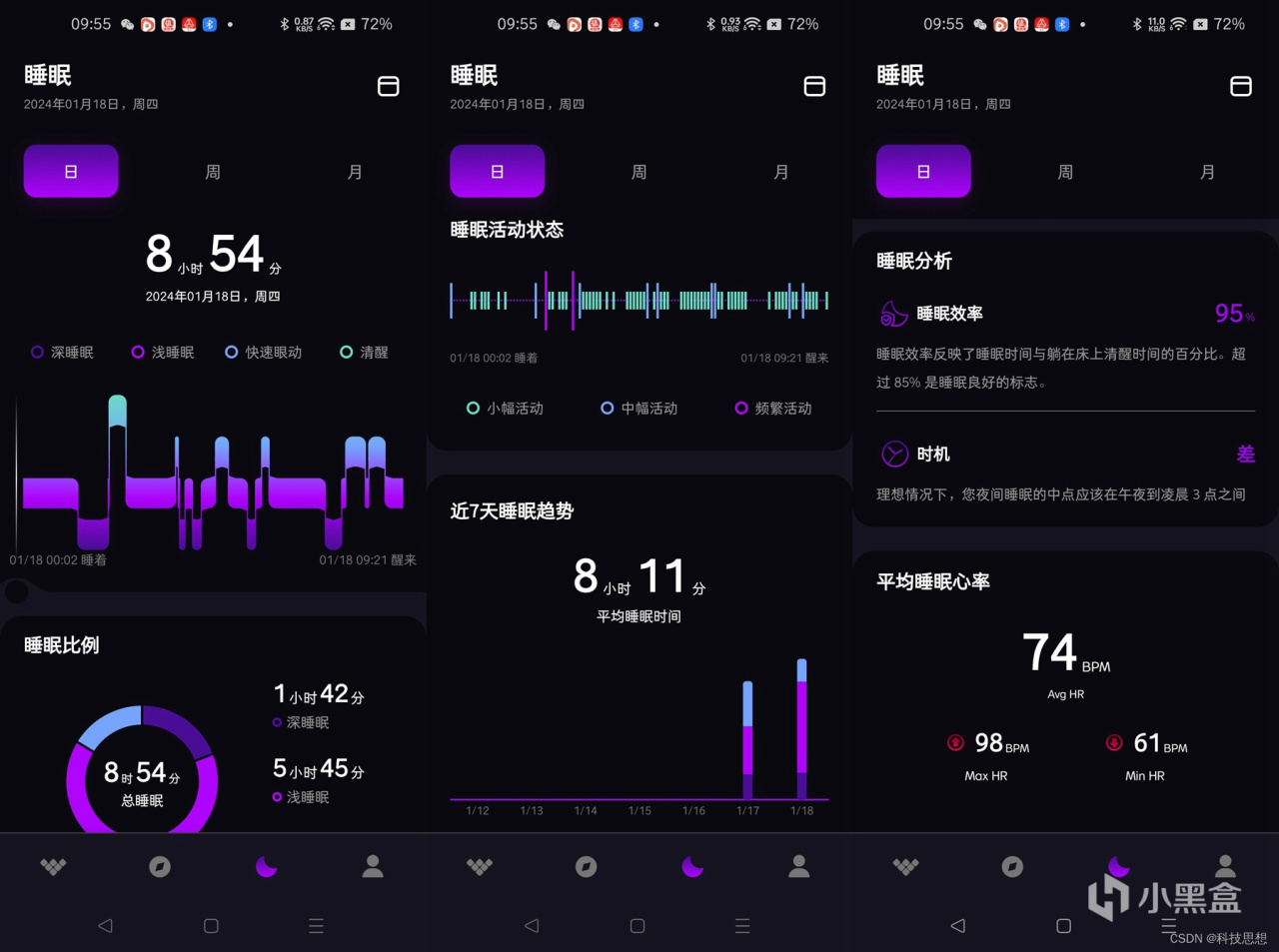Tap the Android back triangle on the left screen

pos(105,926)
